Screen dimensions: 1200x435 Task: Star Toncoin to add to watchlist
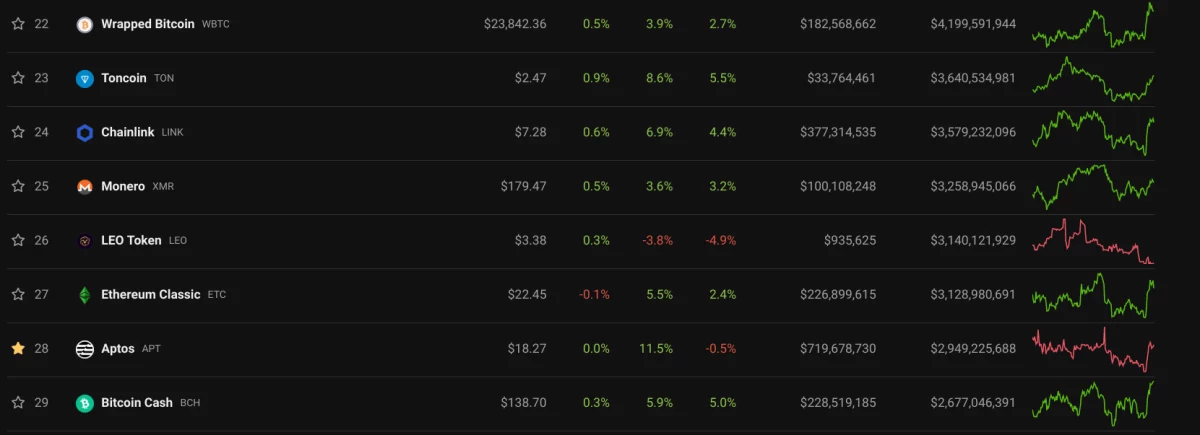pos(18,77)
